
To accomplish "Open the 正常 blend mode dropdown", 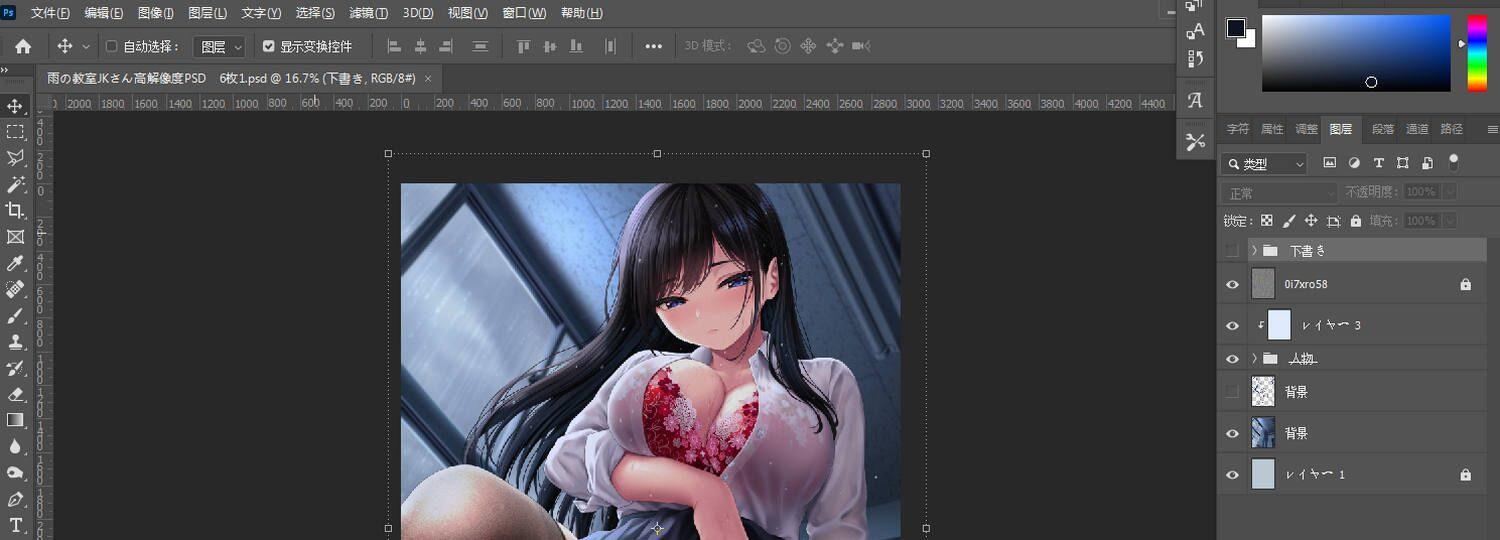I will click(x=1280, y=193).
